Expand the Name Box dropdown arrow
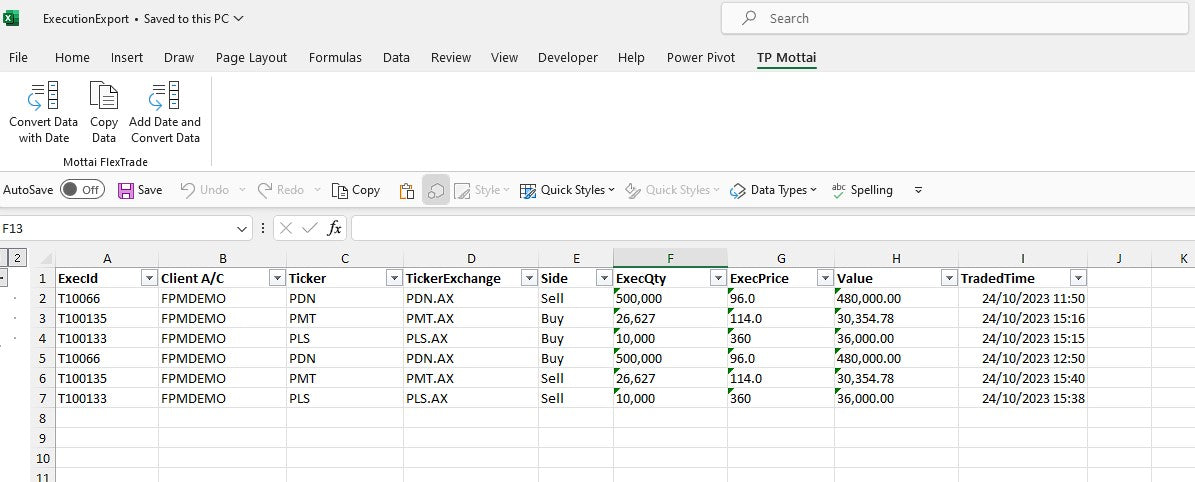This screenshot has width=1195, height=482. pyautogui.click(x=242, y=228)
